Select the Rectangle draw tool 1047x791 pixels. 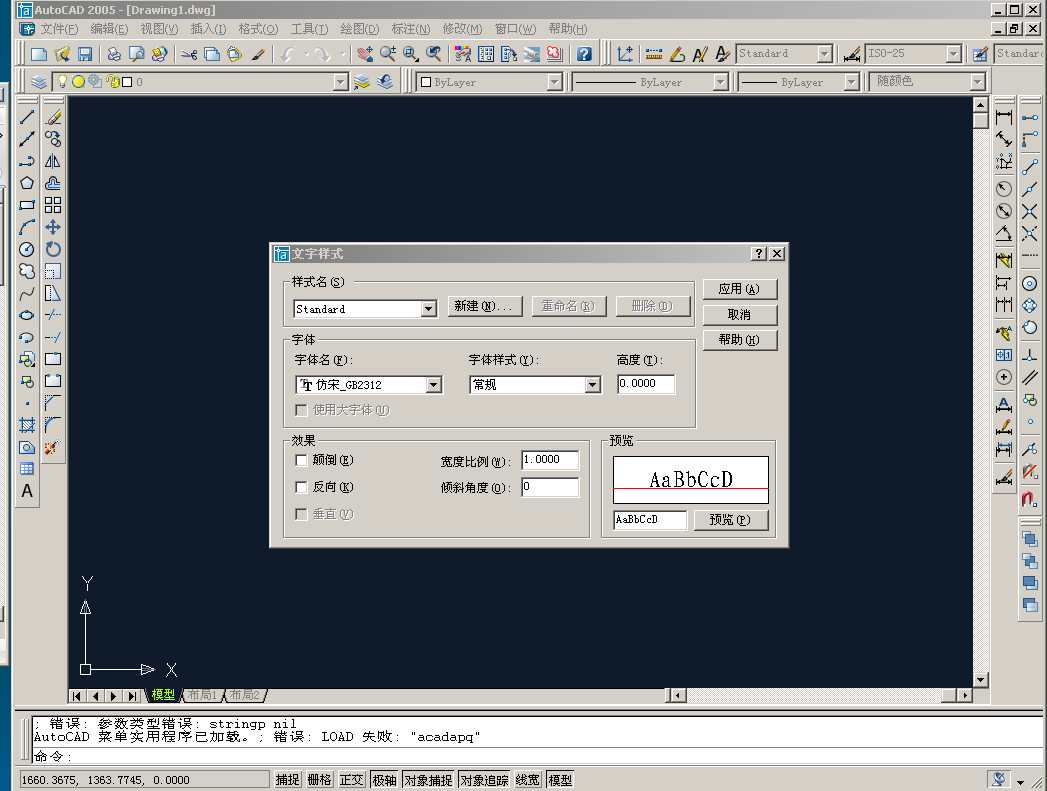point(27,205)
